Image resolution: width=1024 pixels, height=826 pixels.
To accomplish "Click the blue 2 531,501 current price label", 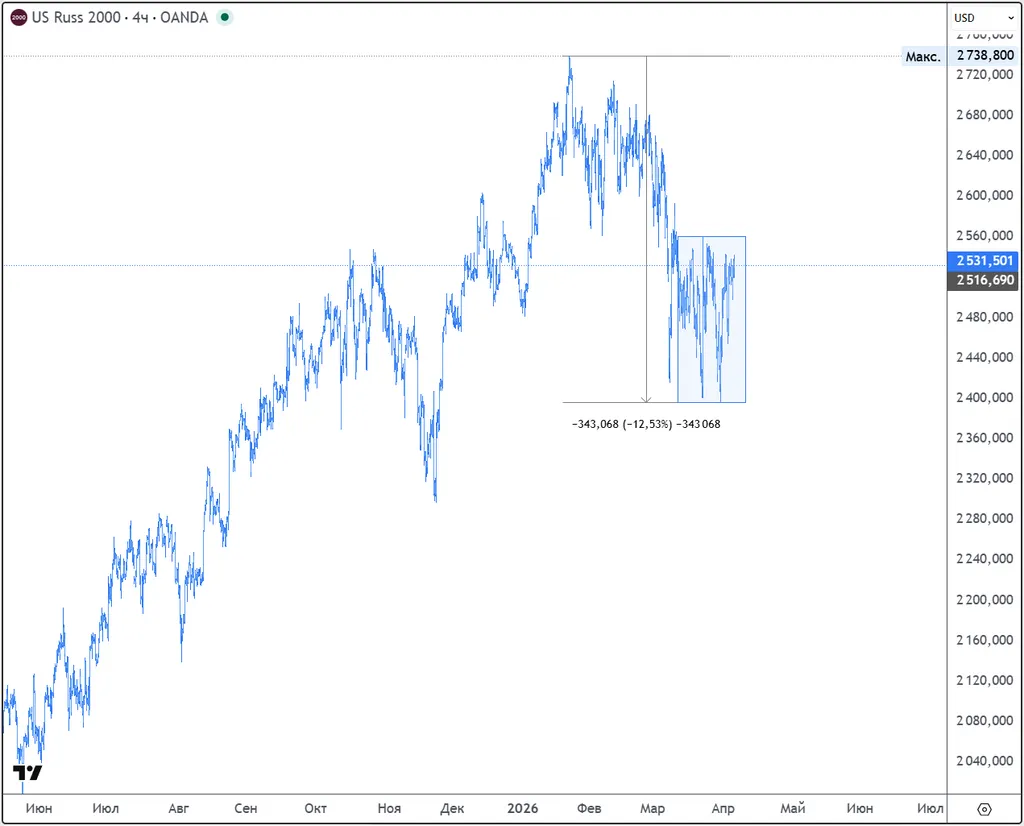I will click(985, 261).
